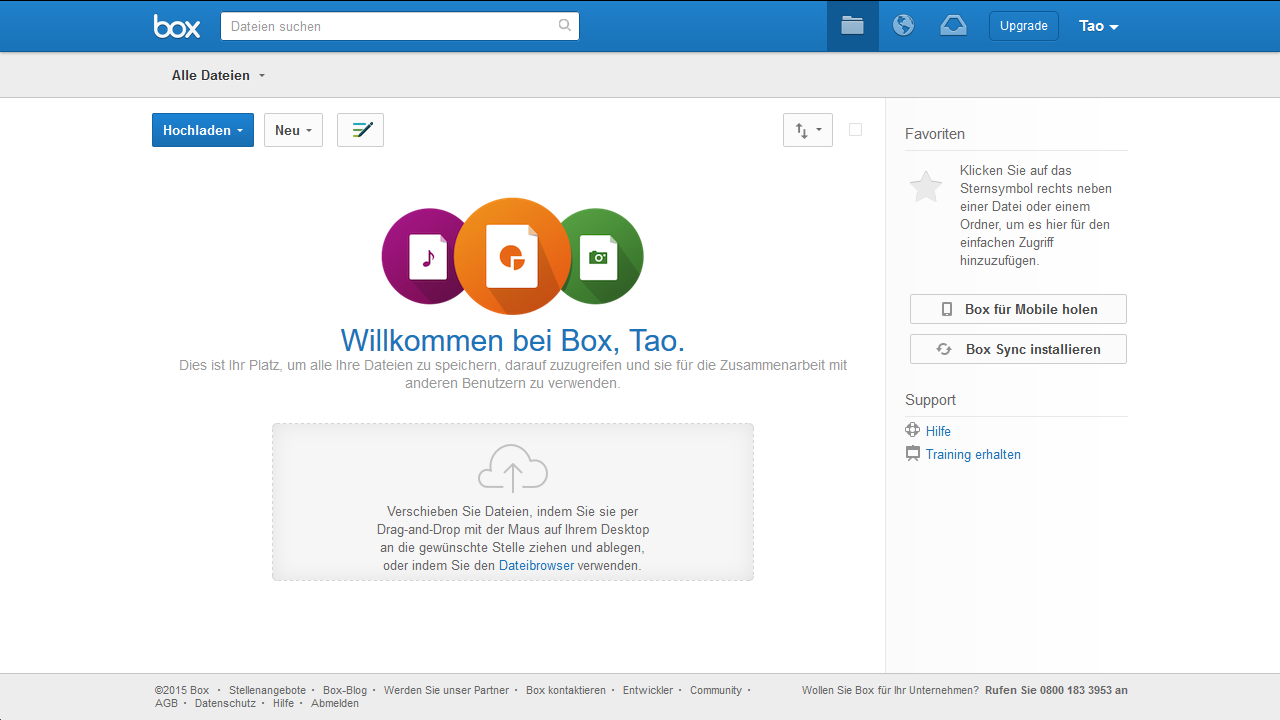Click the Dateibrowser link
Screen dimensions: 1280x720
pos(536,565)
